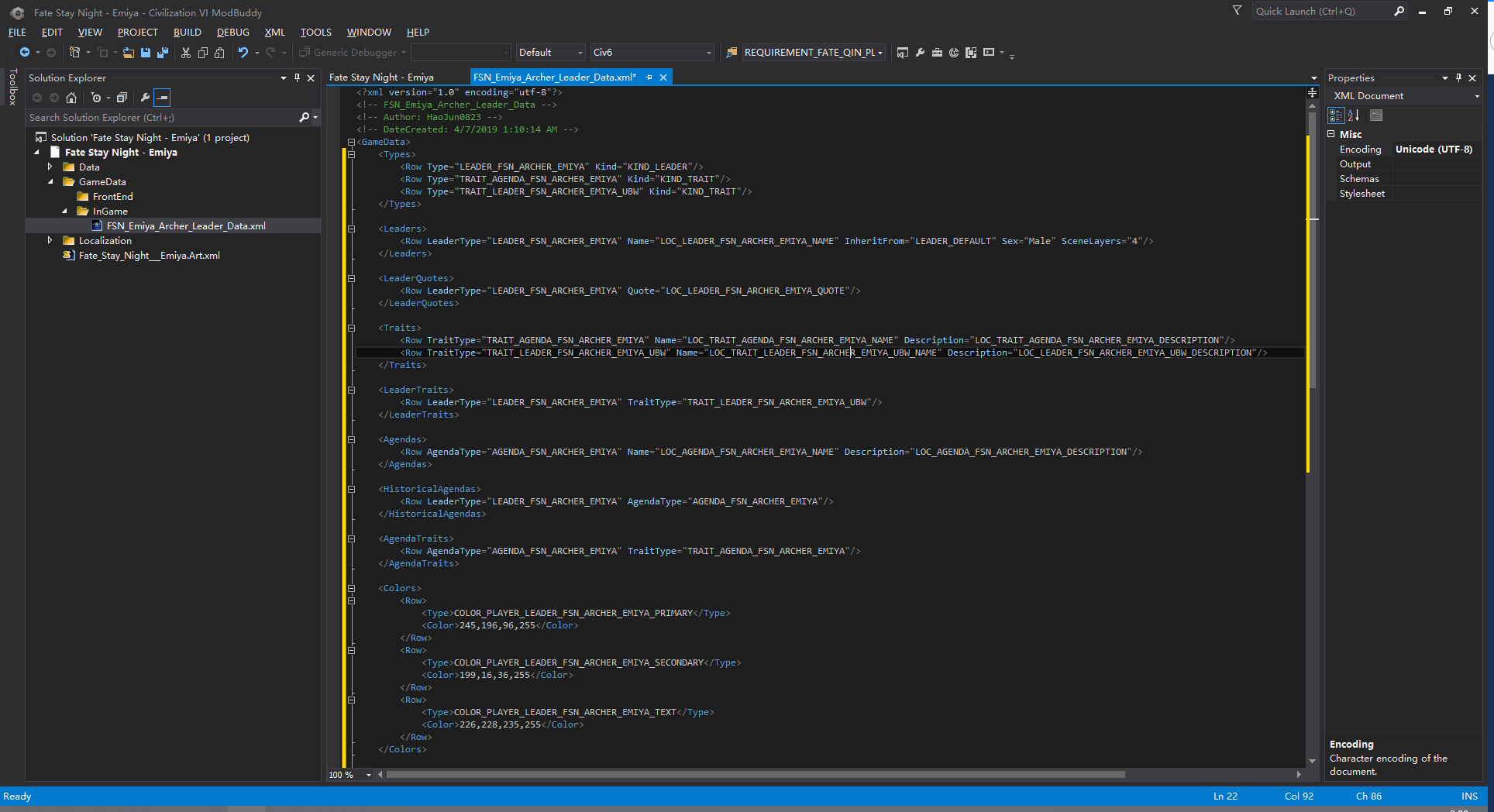Select FSN_Emiya_Archer_Leader_Data.xml in the tree
This screenshot has width=1494, height=812.
tap(186, 226)
